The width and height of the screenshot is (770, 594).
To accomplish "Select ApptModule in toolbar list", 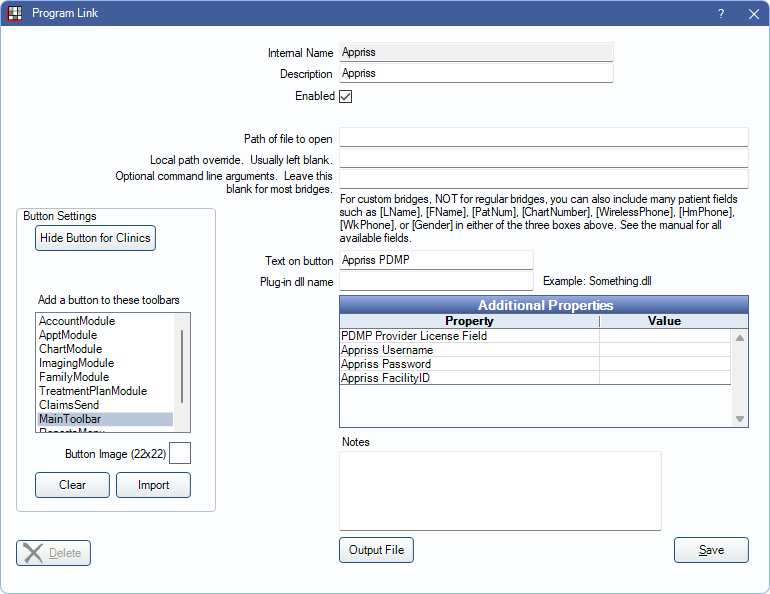I will coord(105,335).
